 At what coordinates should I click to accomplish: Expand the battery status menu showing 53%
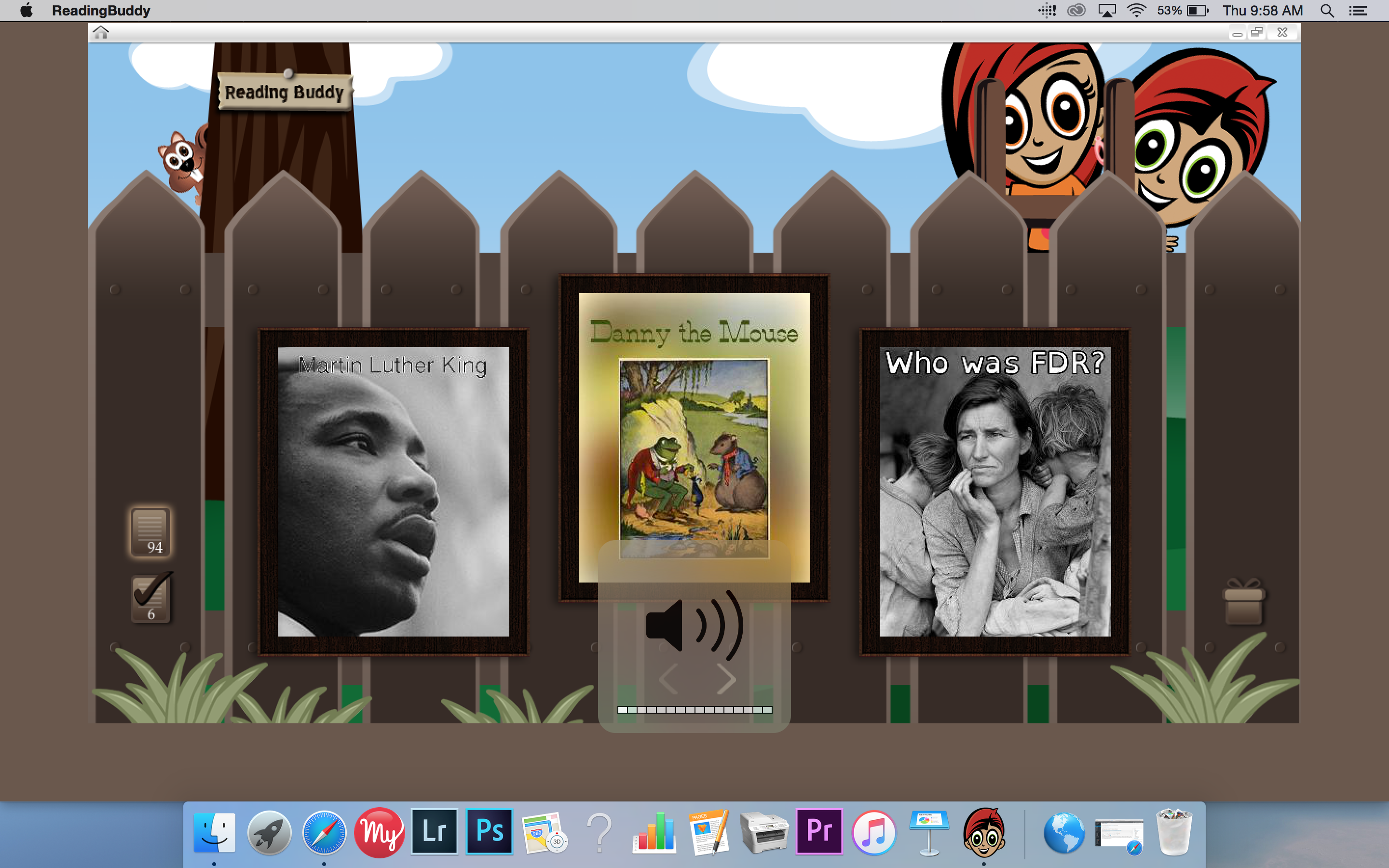[1183, 10]
